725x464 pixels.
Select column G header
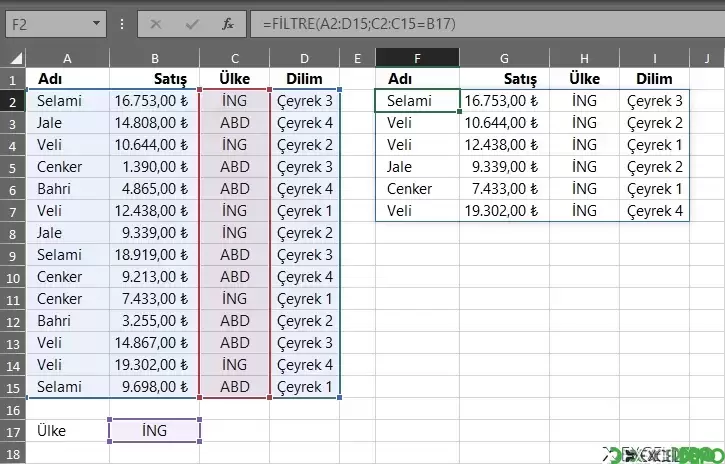tap(504, 58)
